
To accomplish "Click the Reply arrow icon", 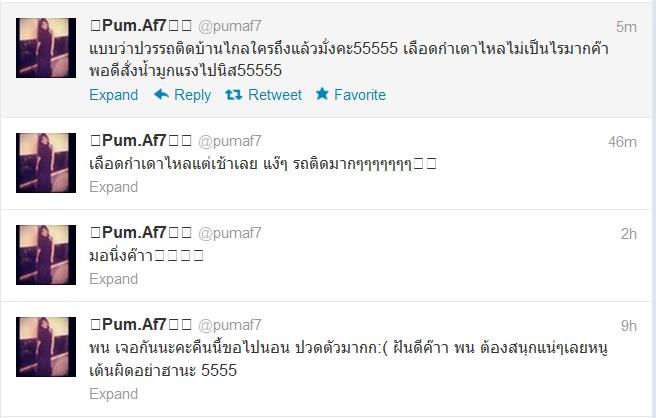I will tap(161, 95).
